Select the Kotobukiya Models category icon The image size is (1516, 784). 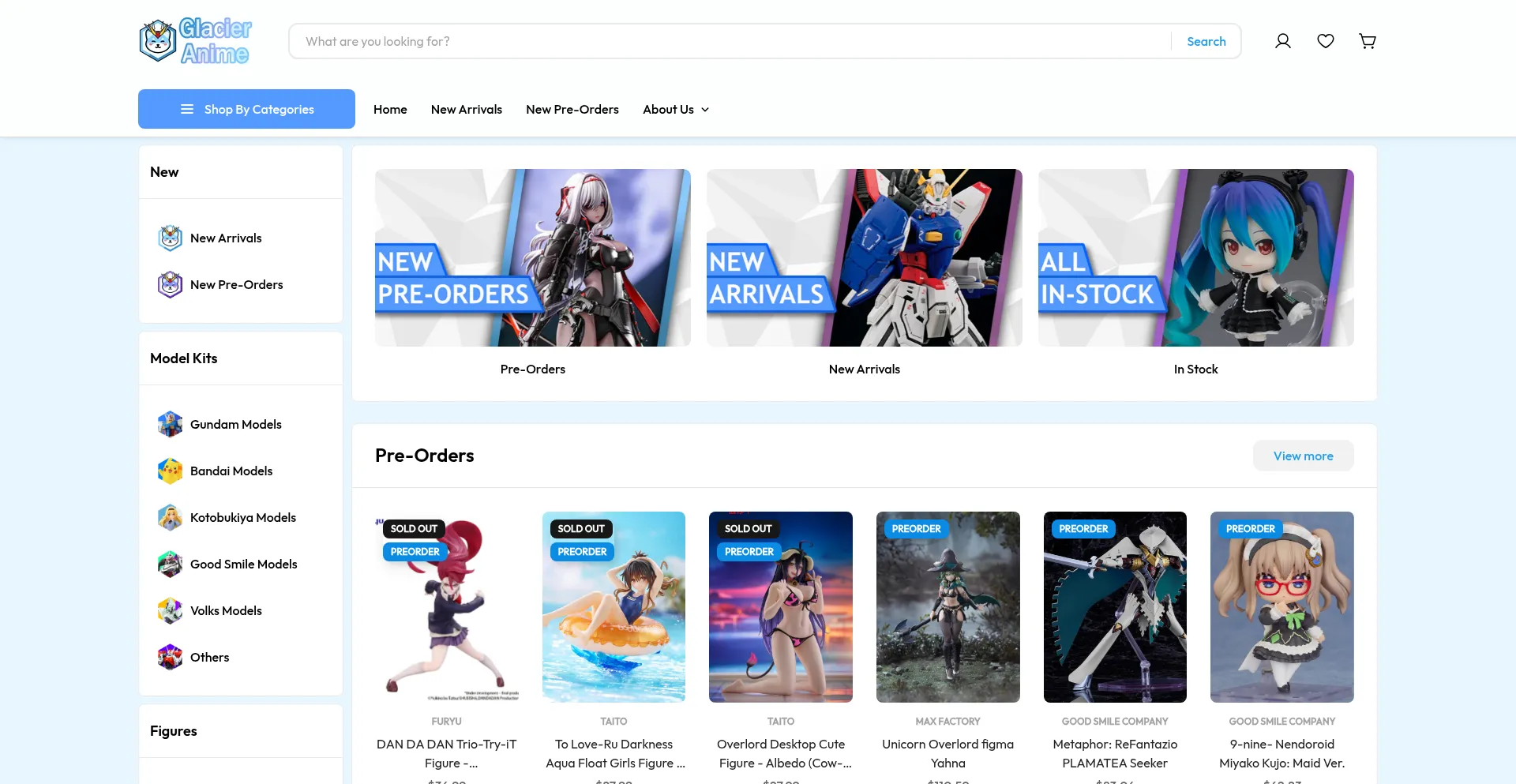click(x=170, y=517)
